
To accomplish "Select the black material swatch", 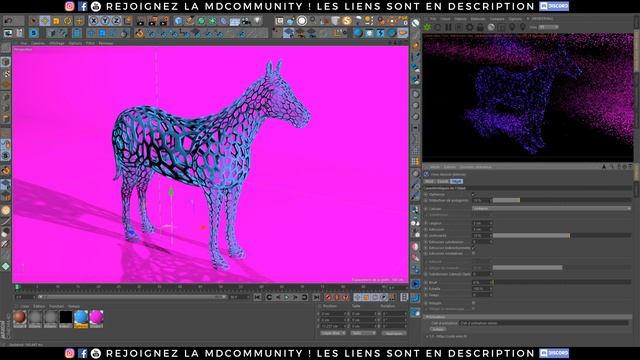I will coord(66,319).
